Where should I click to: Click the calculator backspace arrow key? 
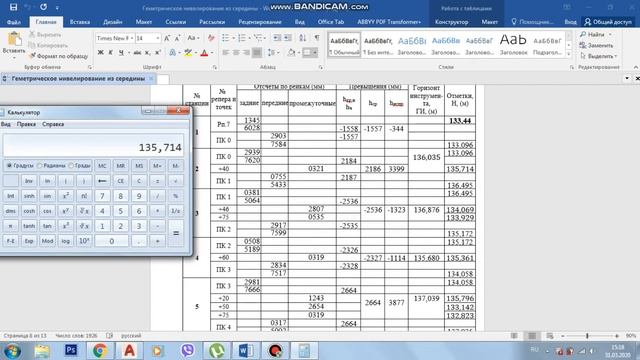[x=102, y=181]
